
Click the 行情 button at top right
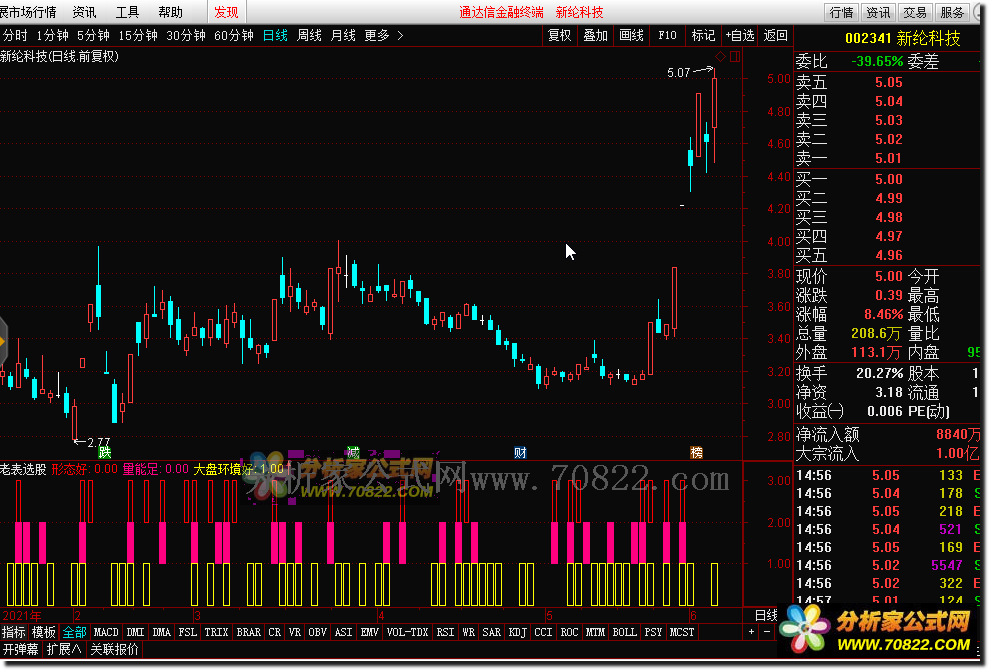pyautogui.click(x=842, y=13)
